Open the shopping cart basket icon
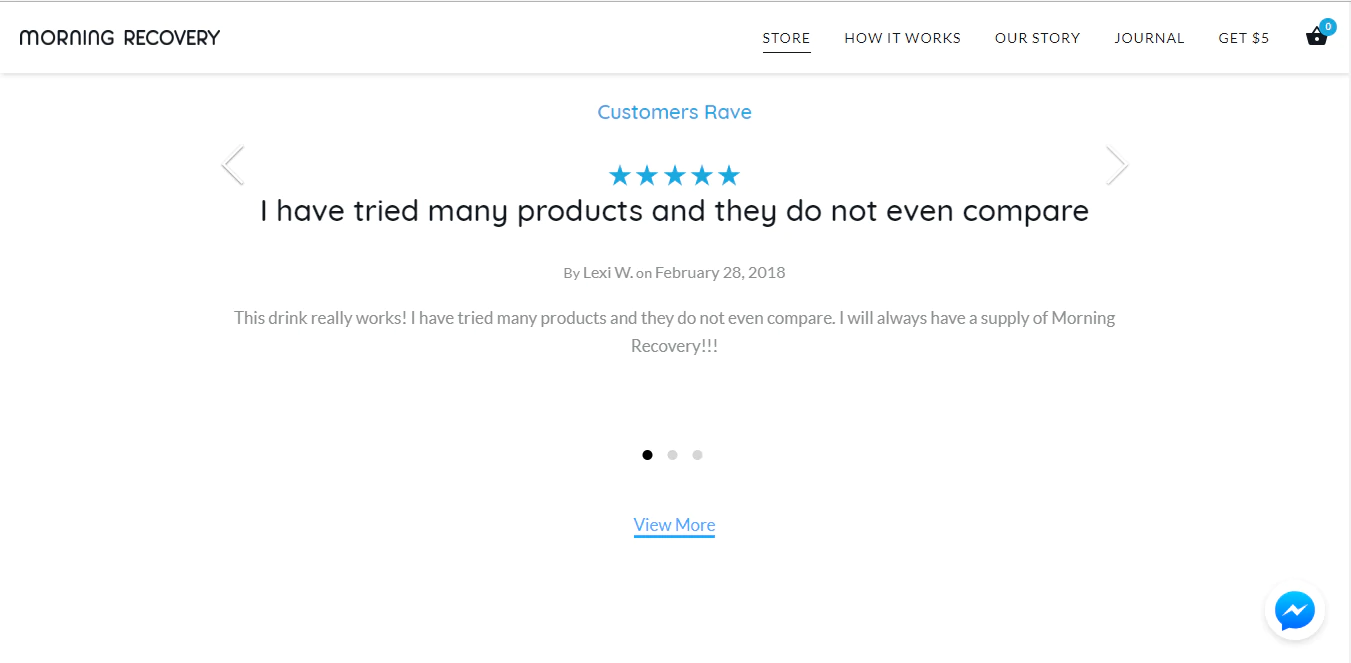The height and width of the screenshot is (663, 1351). pos(1316,38)
